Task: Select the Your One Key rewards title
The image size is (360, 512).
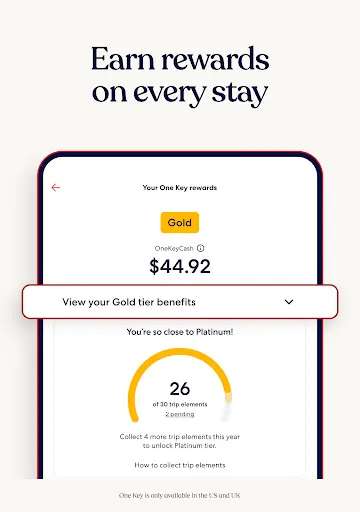Action: tap(180, 188)
